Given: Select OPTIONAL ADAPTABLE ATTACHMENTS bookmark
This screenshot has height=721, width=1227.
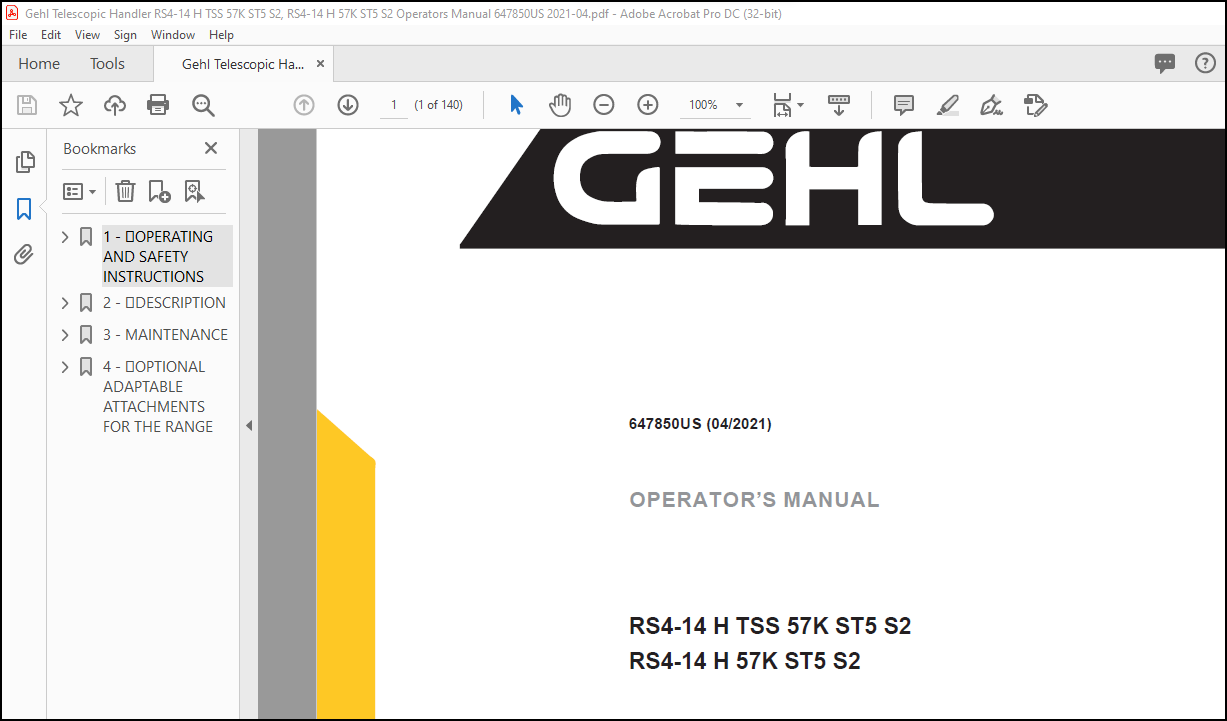Looking at the screenshot, I should pos(158,397).
